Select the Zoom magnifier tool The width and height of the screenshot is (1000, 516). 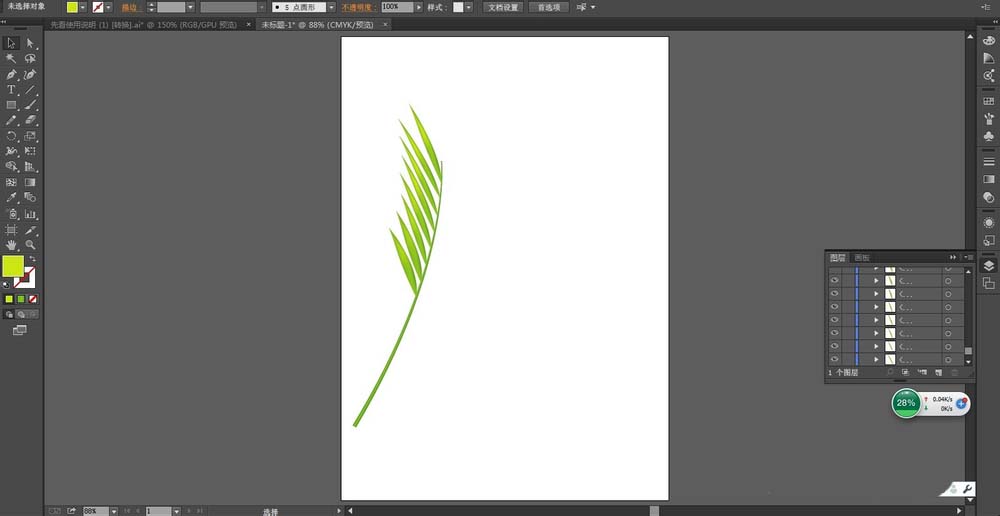30,245
